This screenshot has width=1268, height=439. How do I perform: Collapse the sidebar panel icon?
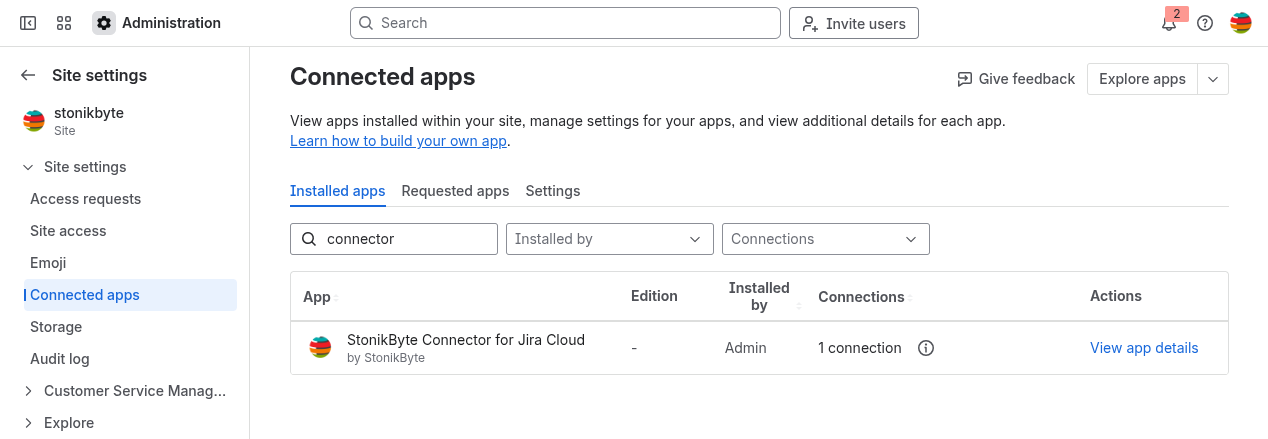pyautogui.click(x=28, y=23)
